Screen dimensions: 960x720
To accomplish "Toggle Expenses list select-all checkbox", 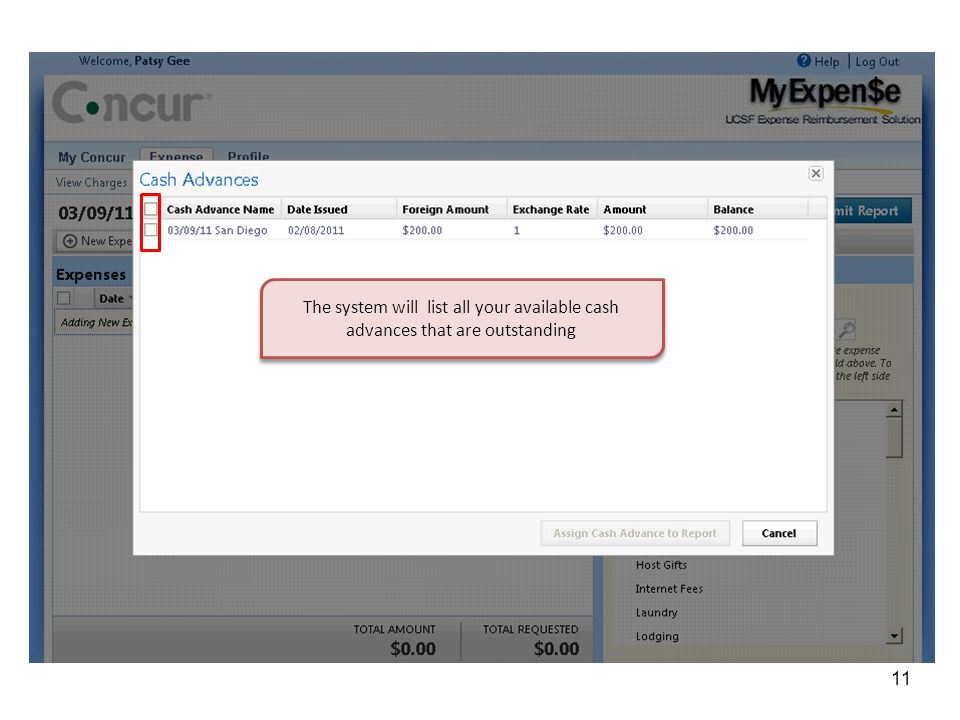I will [x=64, y=298].
